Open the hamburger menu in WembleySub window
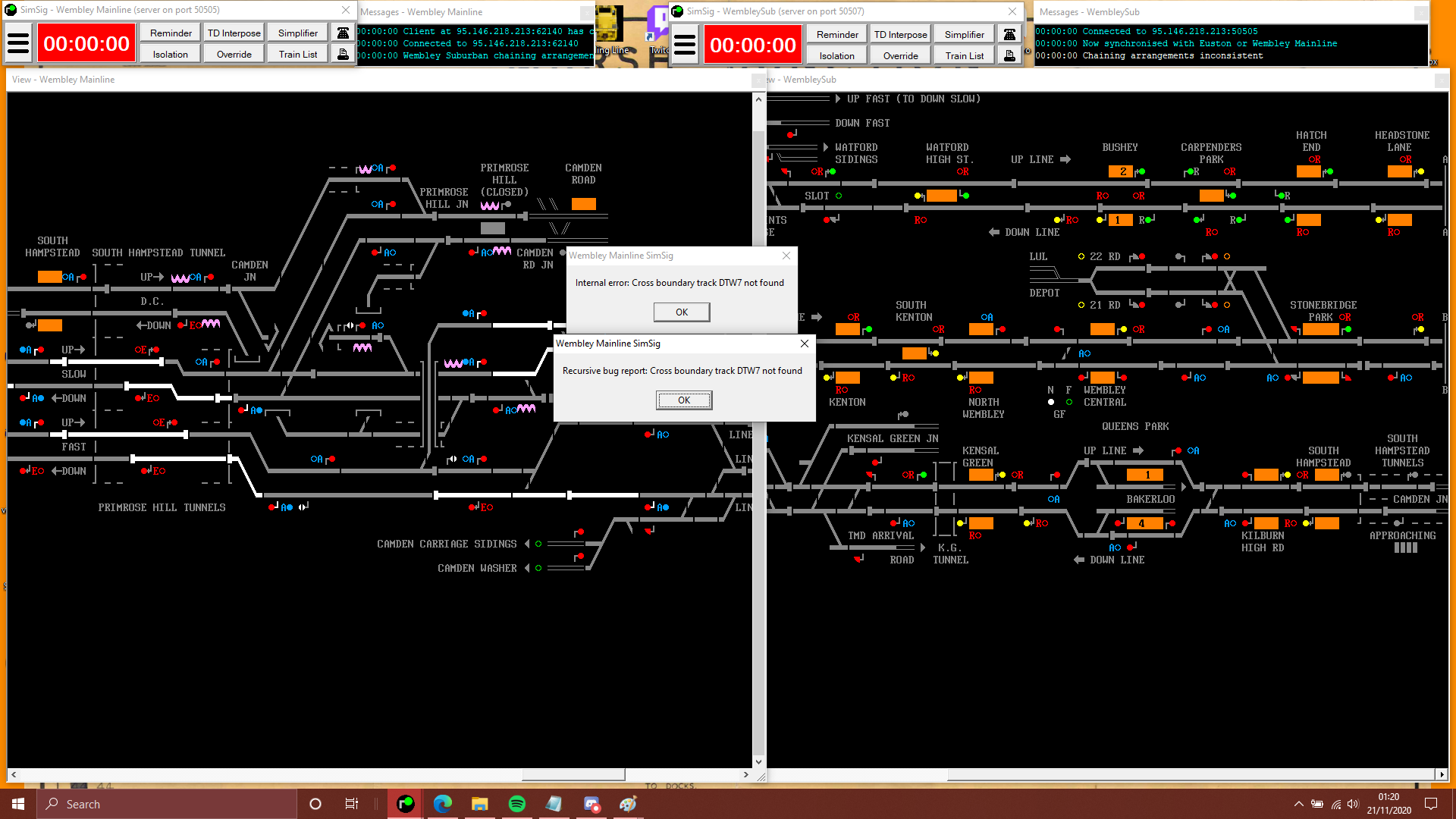Image resolution: width=1456 pixels, height=819 pixels. pos(685,45)
